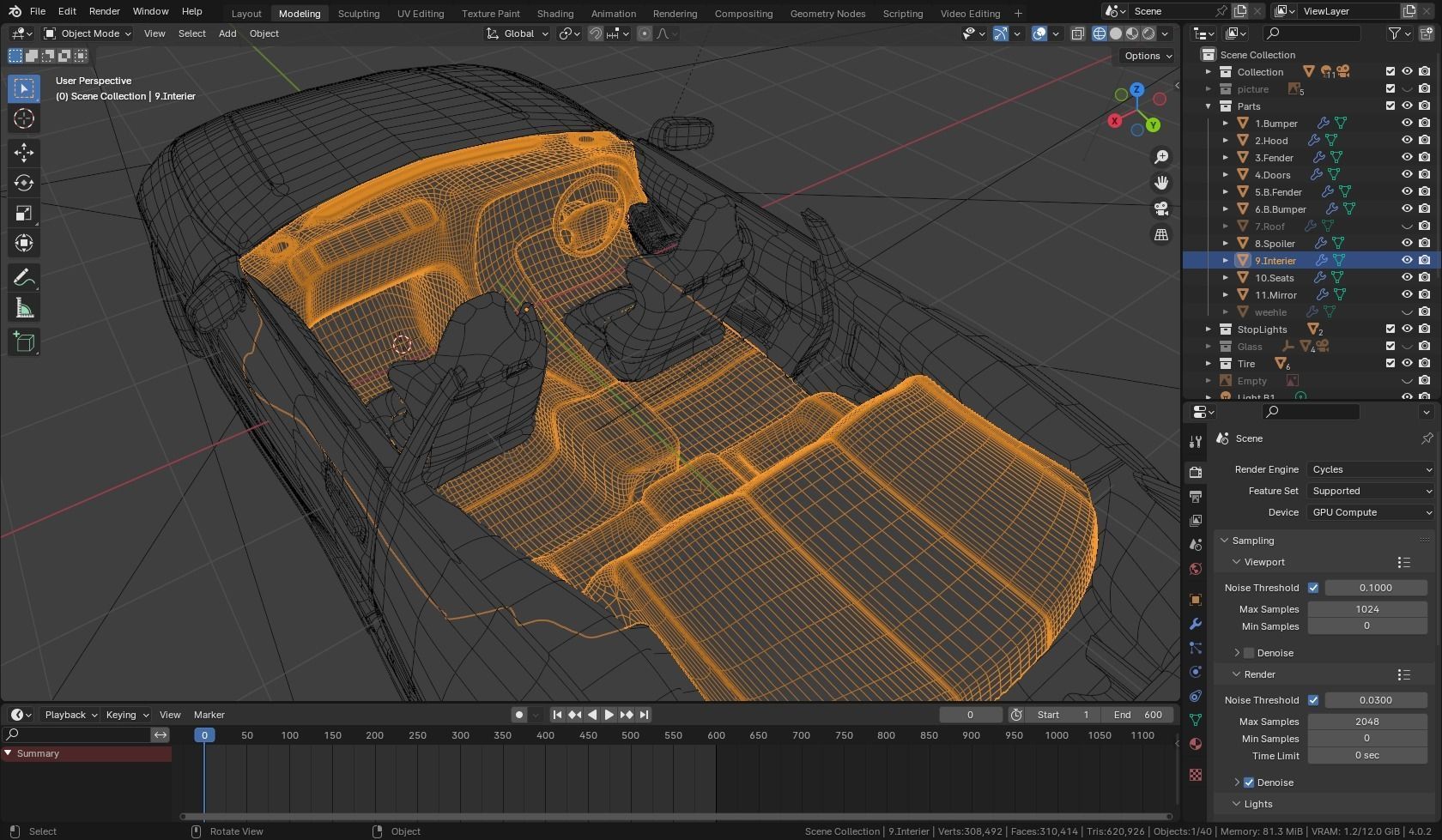Switch to wireframe viewport shading

coord(1100,33)
